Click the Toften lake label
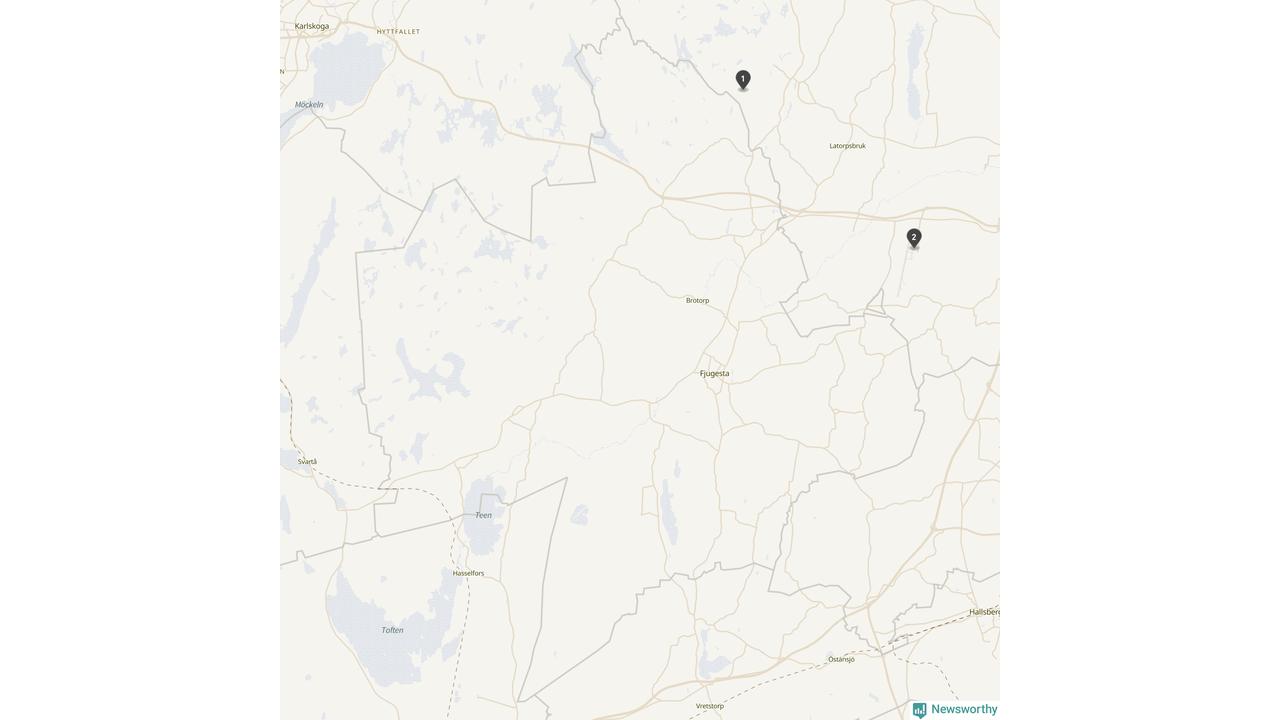The width and height of the screenshot is (1280, 720). 392,630
